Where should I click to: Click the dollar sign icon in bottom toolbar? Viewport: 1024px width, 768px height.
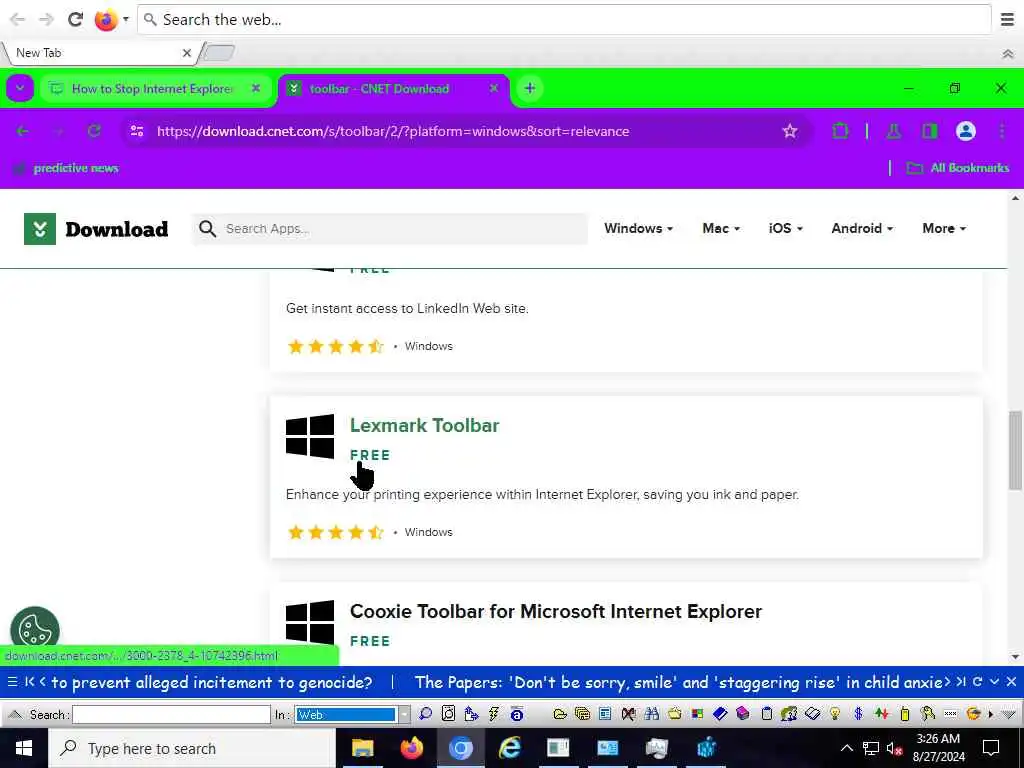[858, 714]
